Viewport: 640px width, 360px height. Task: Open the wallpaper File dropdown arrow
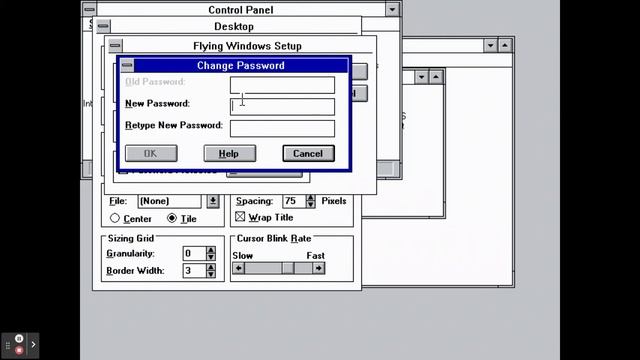click(x=213, y=201)
